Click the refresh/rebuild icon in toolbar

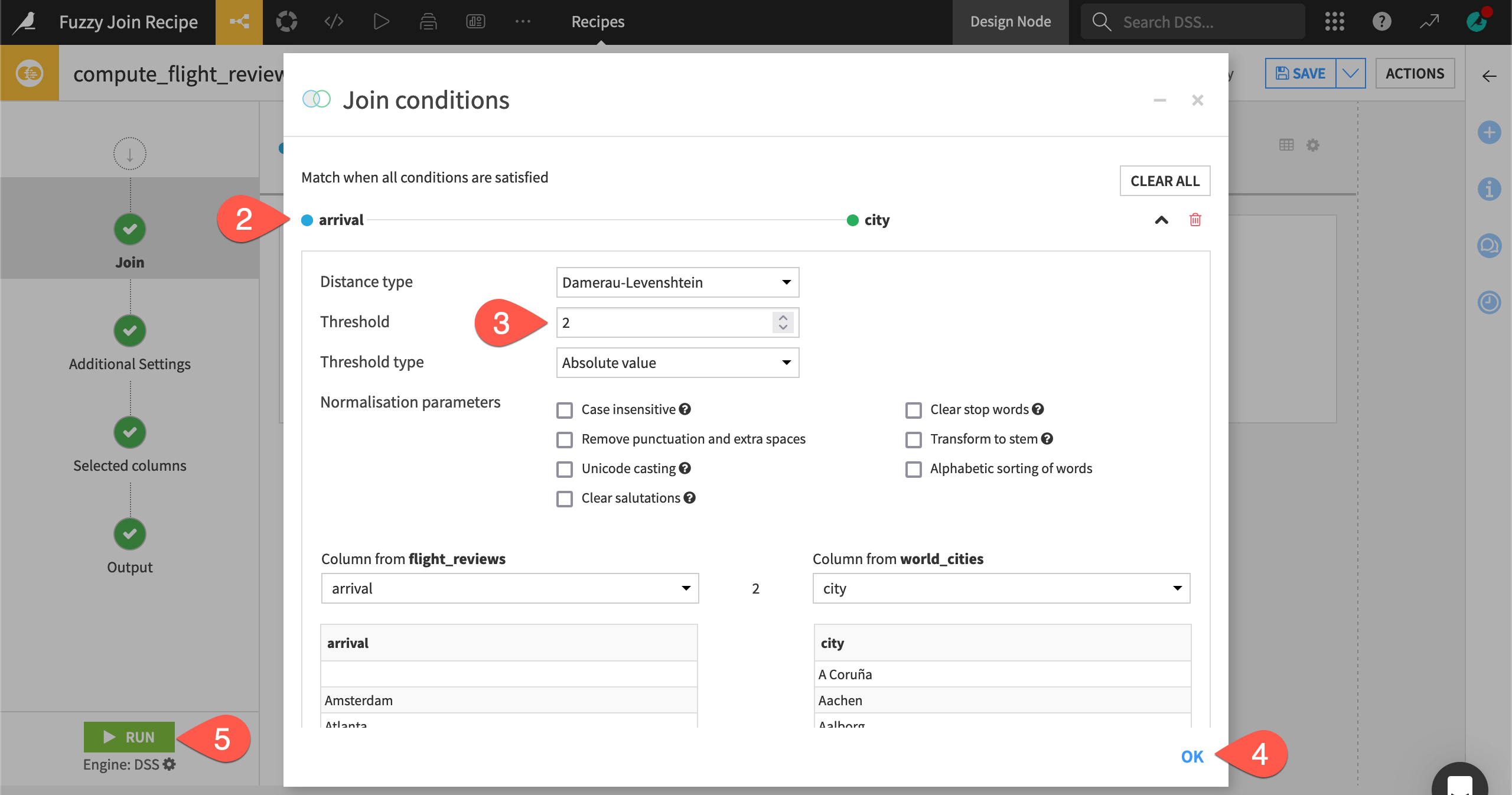point(288,20)
